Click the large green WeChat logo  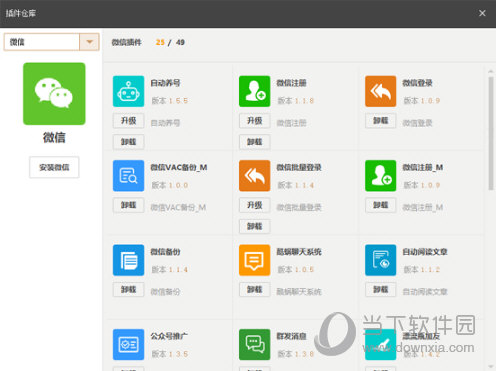coord(54,94)
